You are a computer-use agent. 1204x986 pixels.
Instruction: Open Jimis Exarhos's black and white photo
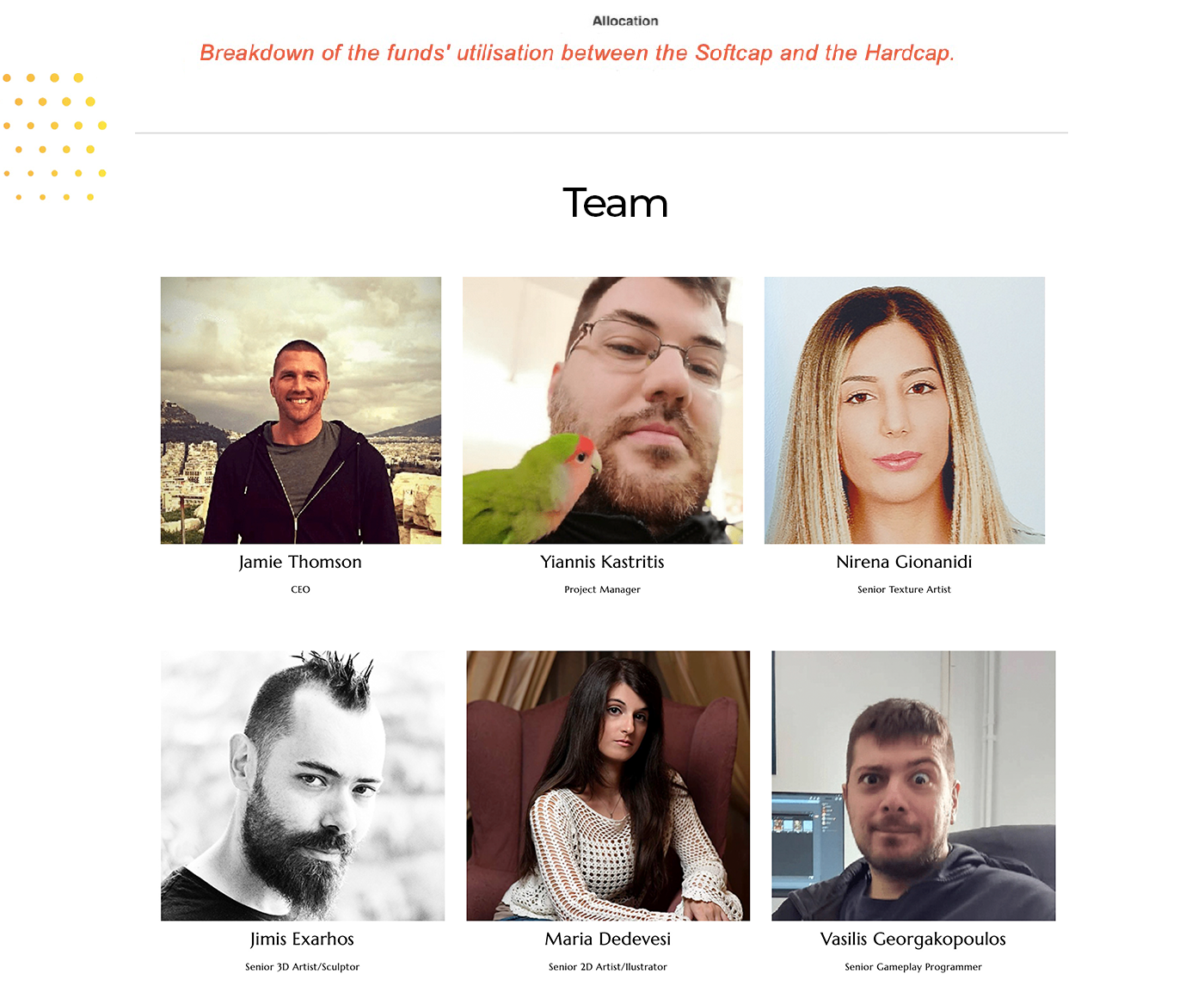point(303,786)
